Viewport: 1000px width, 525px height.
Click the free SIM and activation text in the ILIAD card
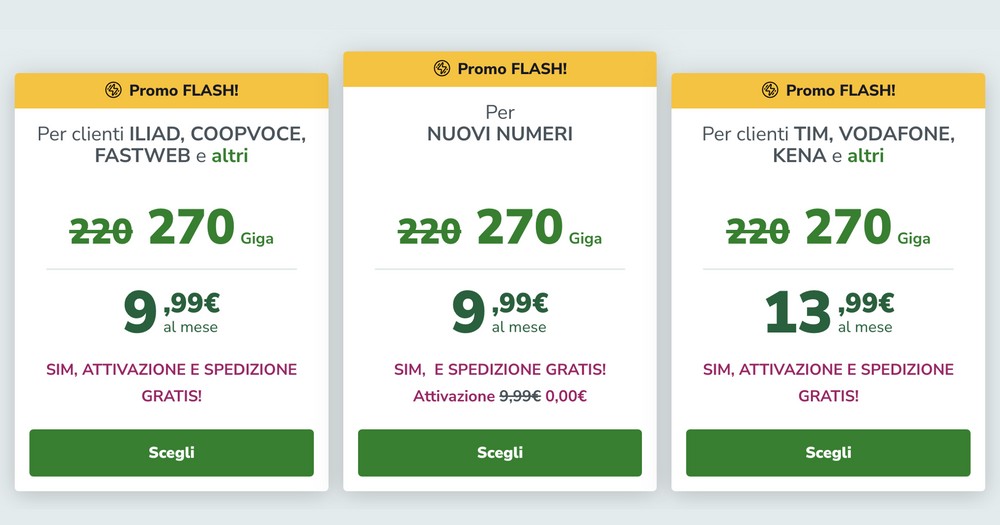coord(172,382)
